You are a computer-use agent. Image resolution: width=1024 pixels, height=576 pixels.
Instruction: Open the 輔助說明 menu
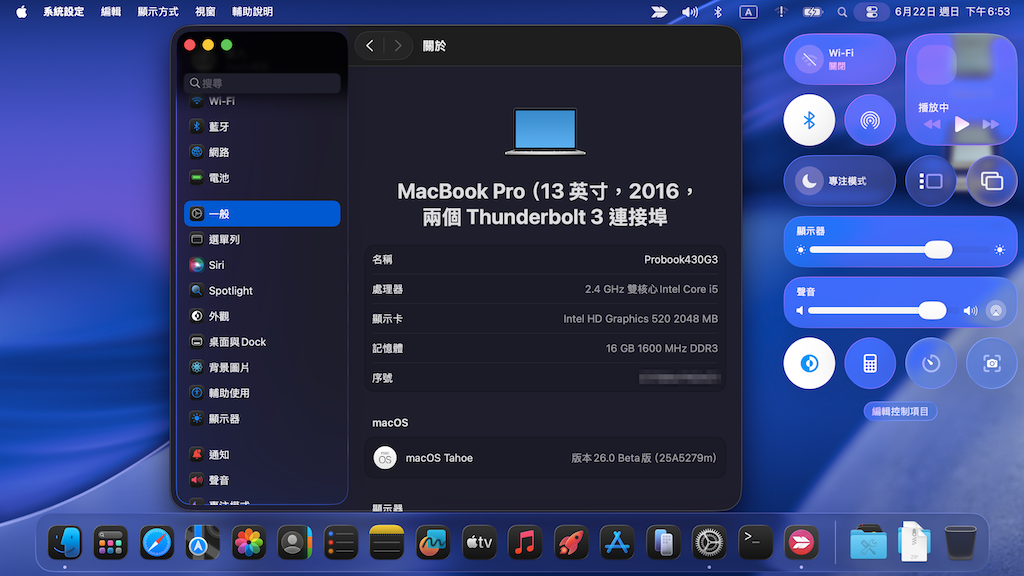tap(252, 12)
